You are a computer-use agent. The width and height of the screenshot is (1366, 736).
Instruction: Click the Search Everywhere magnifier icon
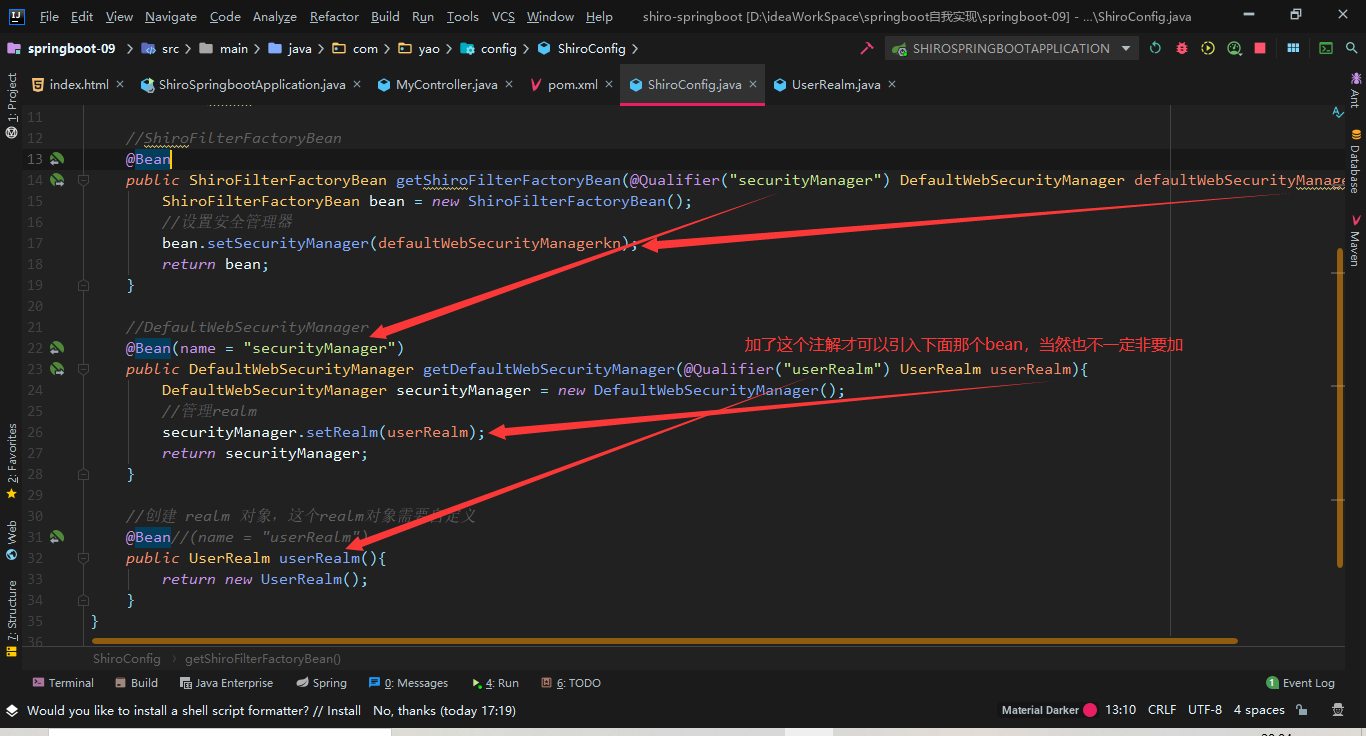[1352, 48]
